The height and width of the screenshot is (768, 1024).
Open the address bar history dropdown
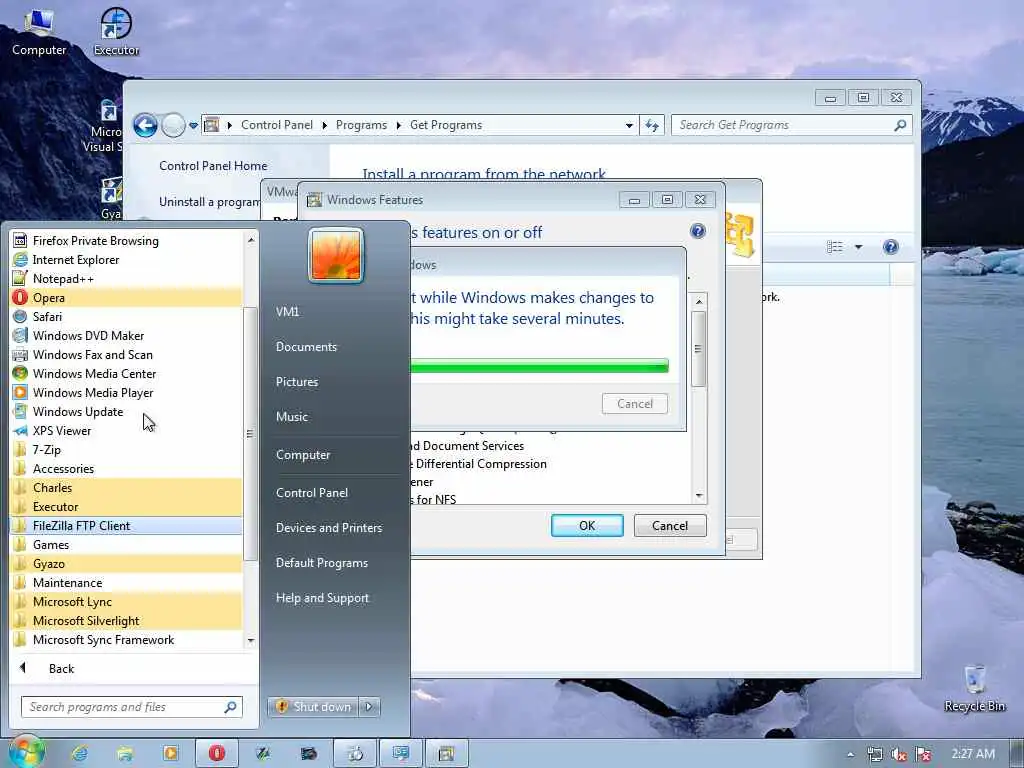(x=629, y=125)
